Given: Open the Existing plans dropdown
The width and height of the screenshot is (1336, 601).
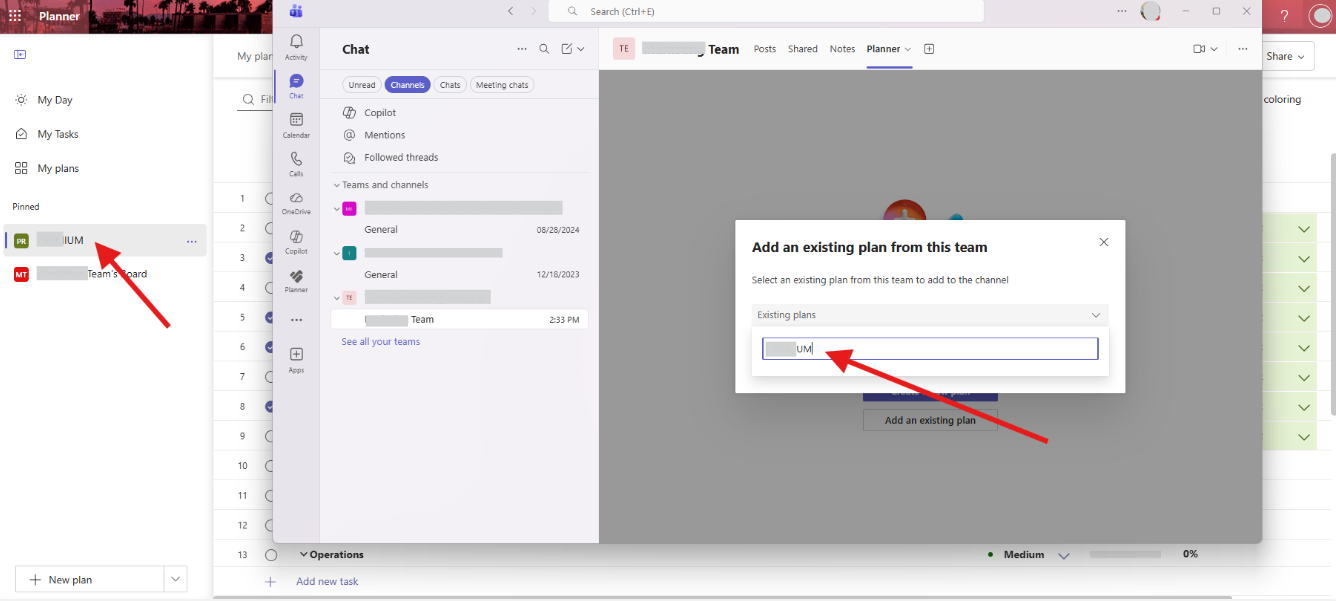Looking at the screenshot, I should click(930, 315).
